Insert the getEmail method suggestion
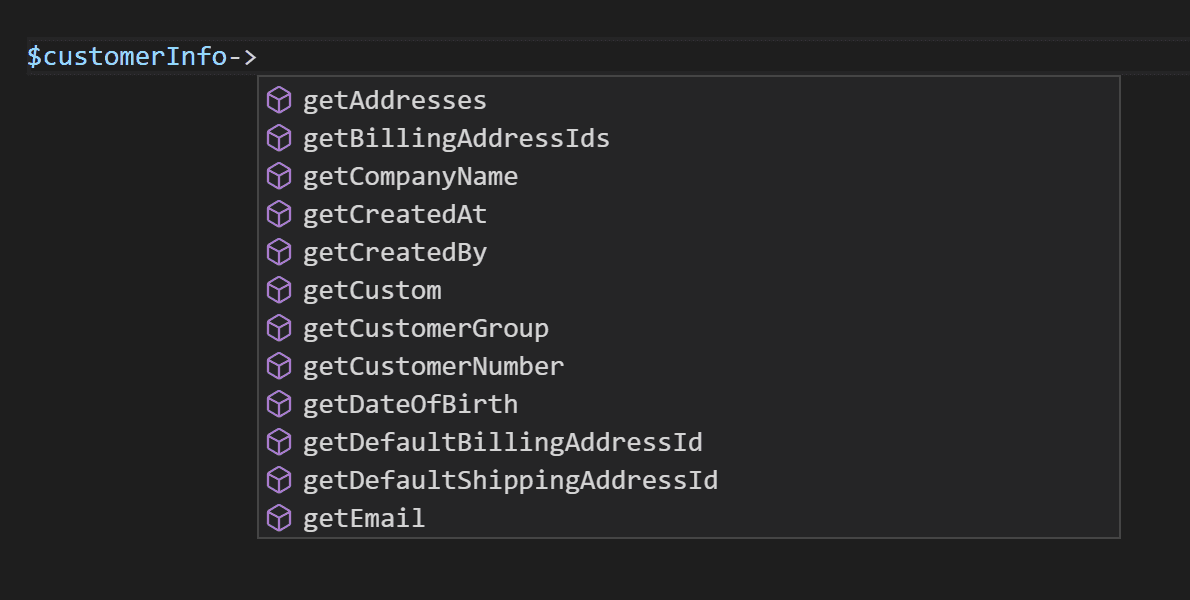The height and width of the screenshot is (600, 1190). click(364, 518)
